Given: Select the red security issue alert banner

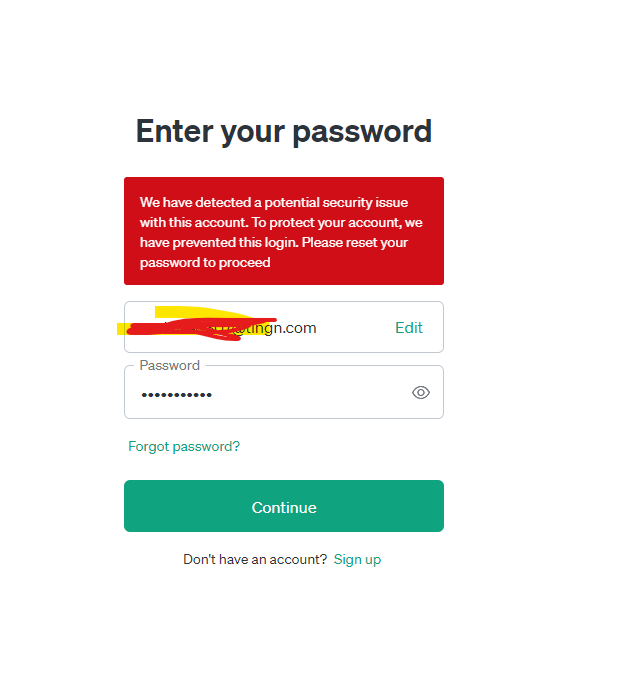Looking at the screenshot, I should click(x=284, y=231).
